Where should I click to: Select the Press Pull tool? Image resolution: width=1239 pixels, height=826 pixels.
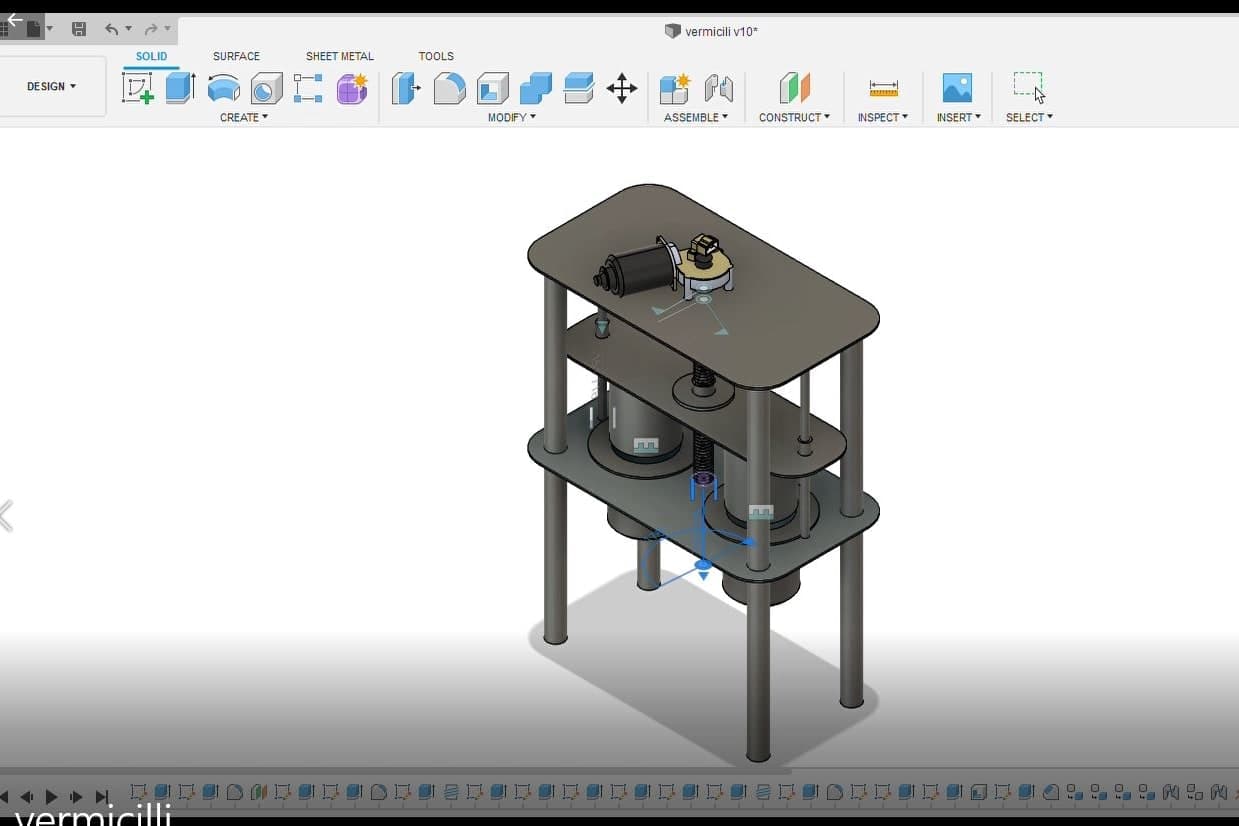point(405,88)
